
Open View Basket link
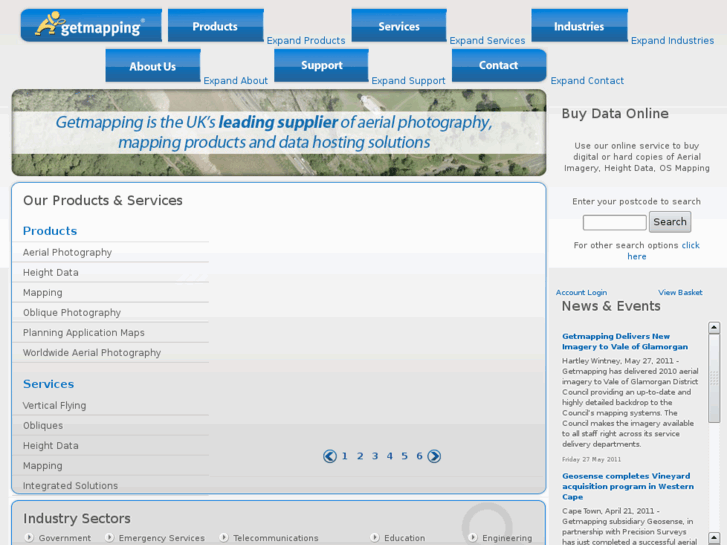[x=680, y=292]
